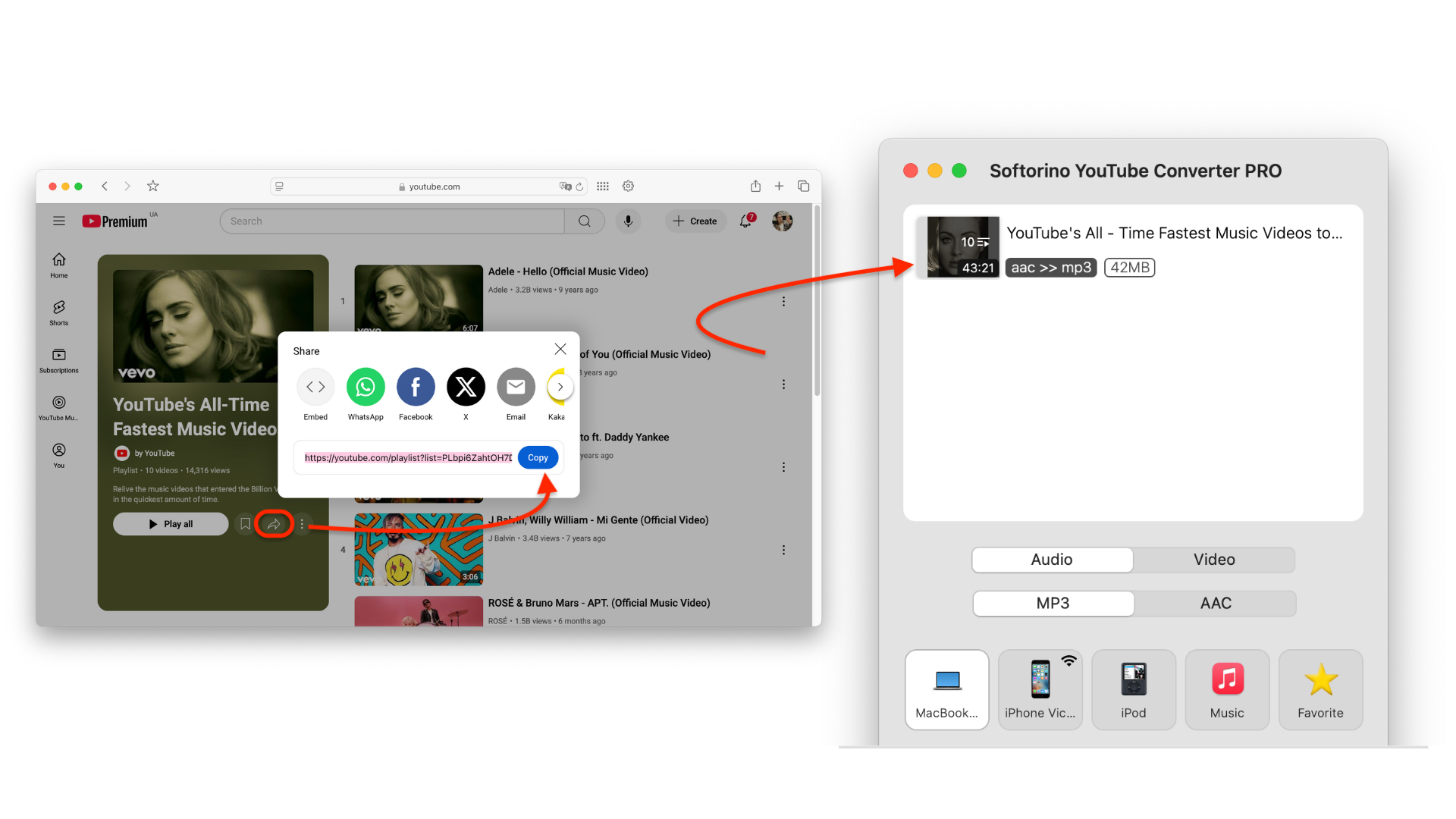Open Adele Hello video thumbnail
Image resolution: width=1456 pixels, height=819 pixels.
pos(419,297)
